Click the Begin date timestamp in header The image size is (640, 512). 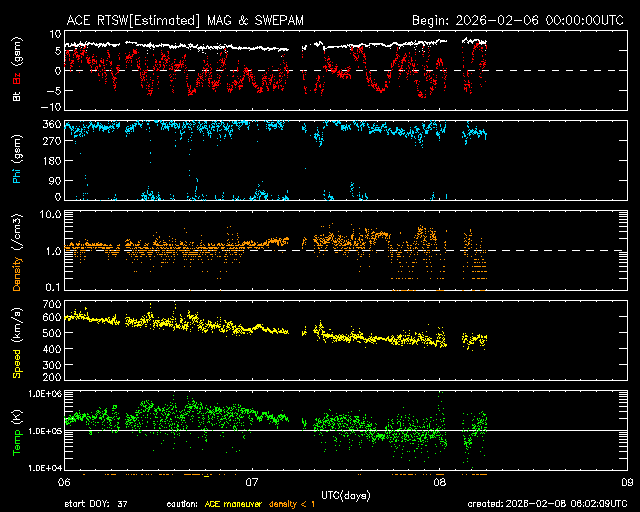pyautogui.click(x=517, y=19)
